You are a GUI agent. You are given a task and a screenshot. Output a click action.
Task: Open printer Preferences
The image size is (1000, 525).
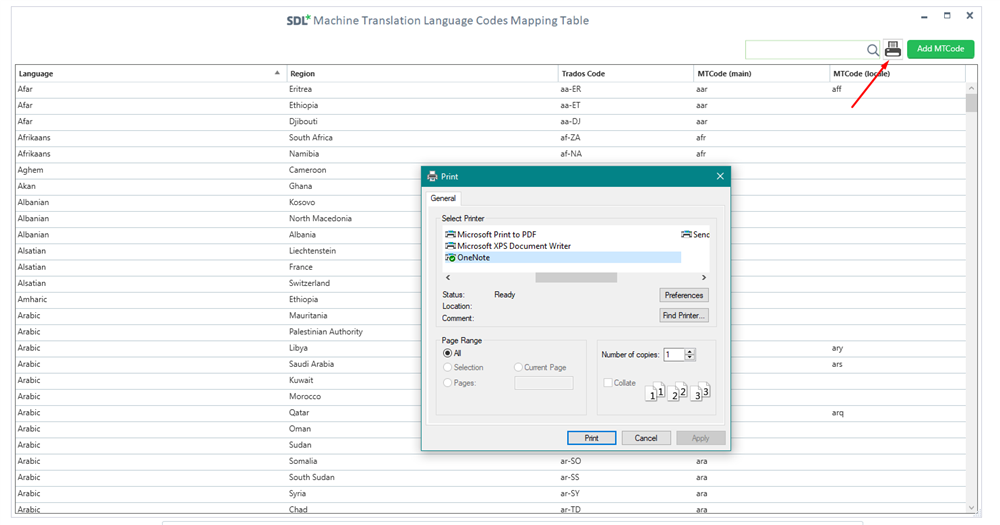coord(684,295)
